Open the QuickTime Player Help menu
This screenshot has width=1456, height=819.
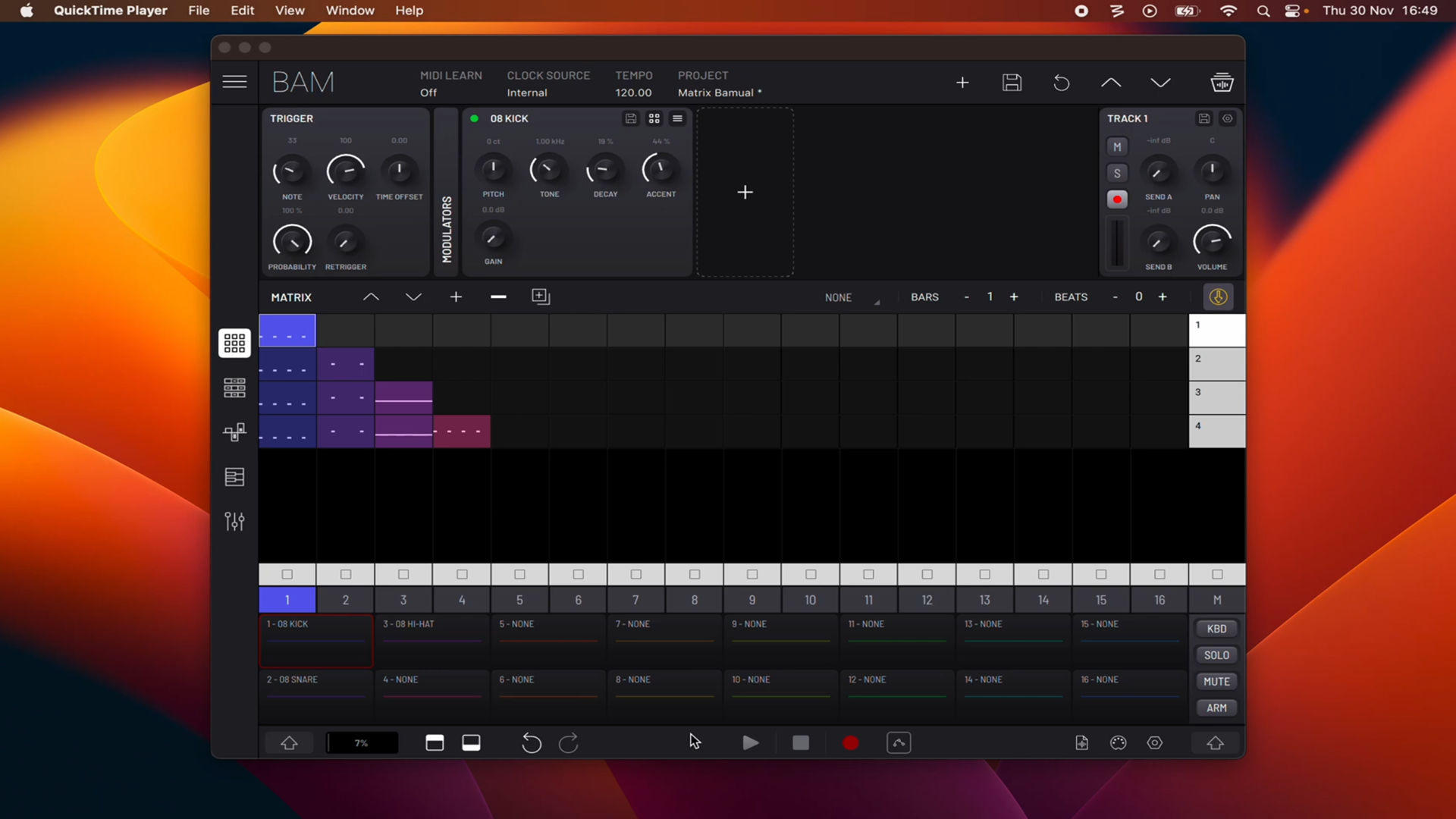click(x=409, y=11)
